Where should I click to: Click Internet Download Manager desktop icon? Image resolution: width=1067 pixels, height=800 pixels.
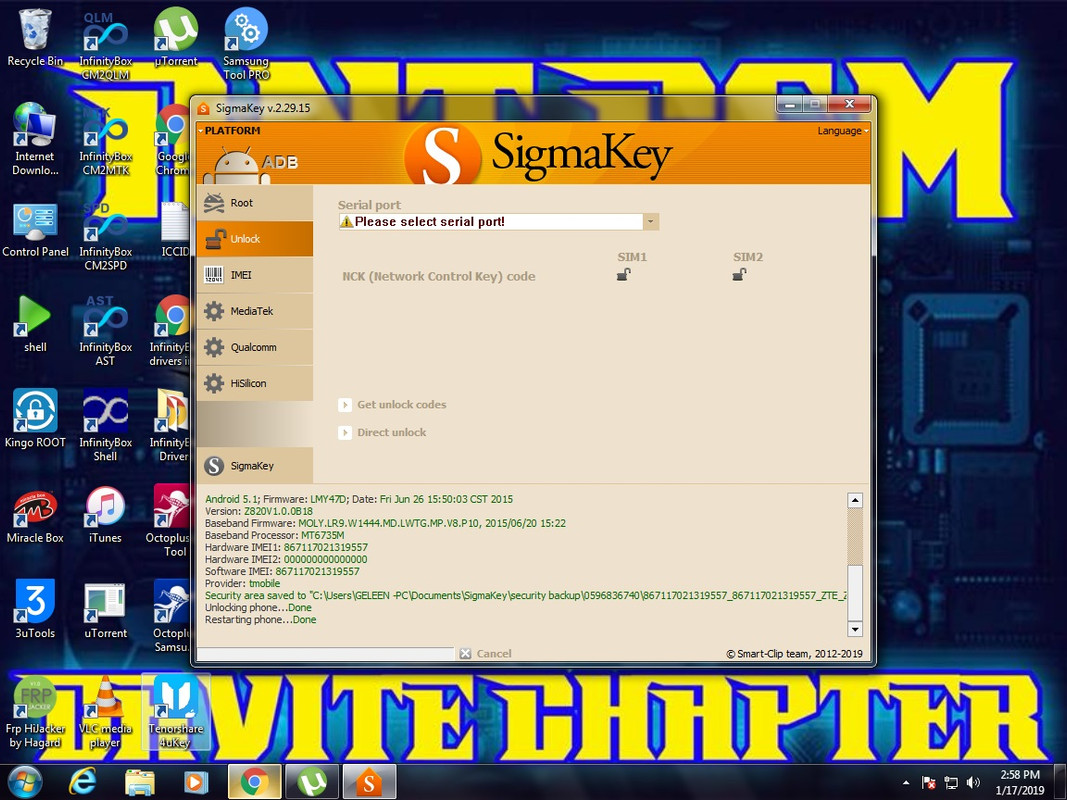pyautogui.click(x=35, y=139)
